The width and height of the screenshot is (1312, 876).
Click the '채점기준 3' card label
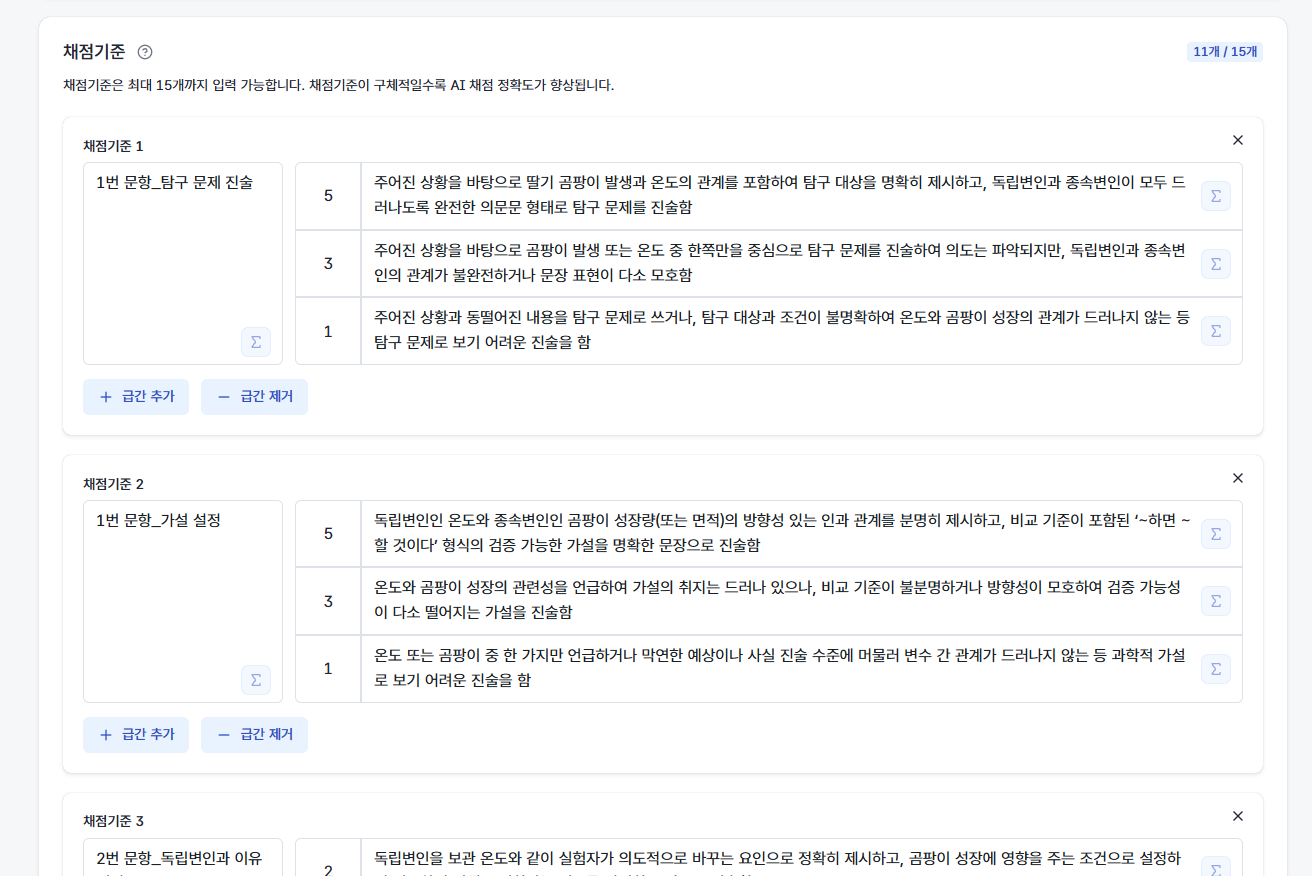pyautogui.click(x=113, y=822)
